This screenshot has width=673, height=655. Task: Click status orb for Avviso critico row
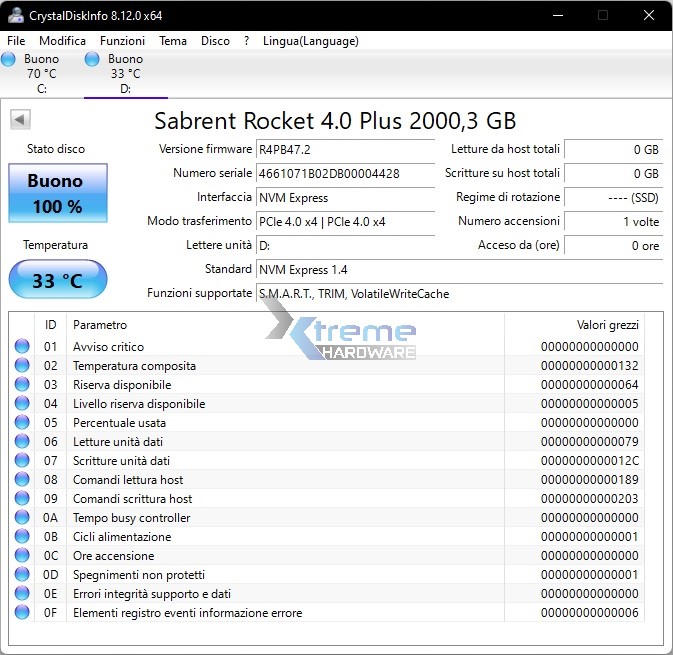(22, 347)
